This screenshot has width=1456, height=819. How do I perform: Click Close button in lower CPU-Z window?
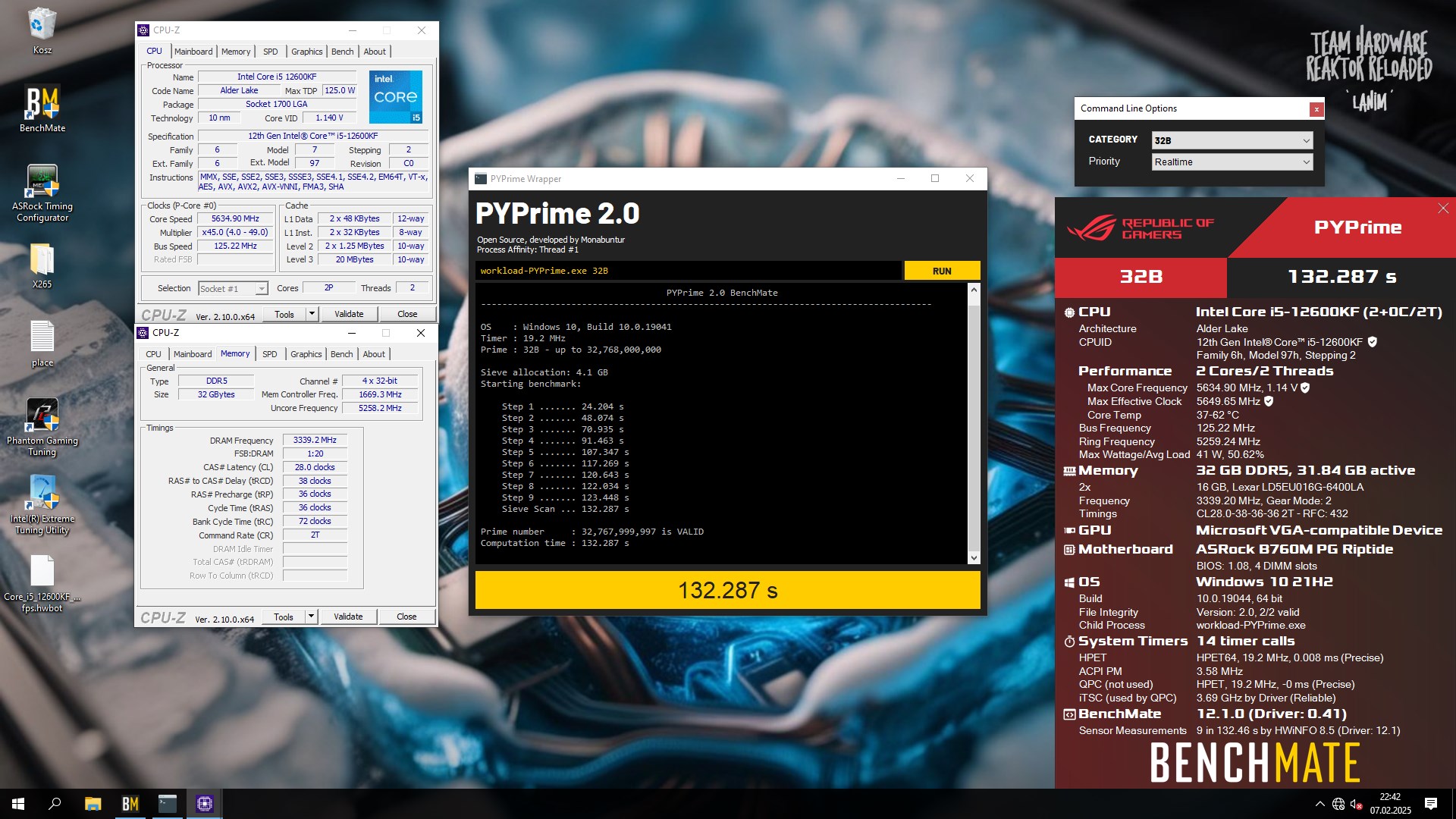406,617
